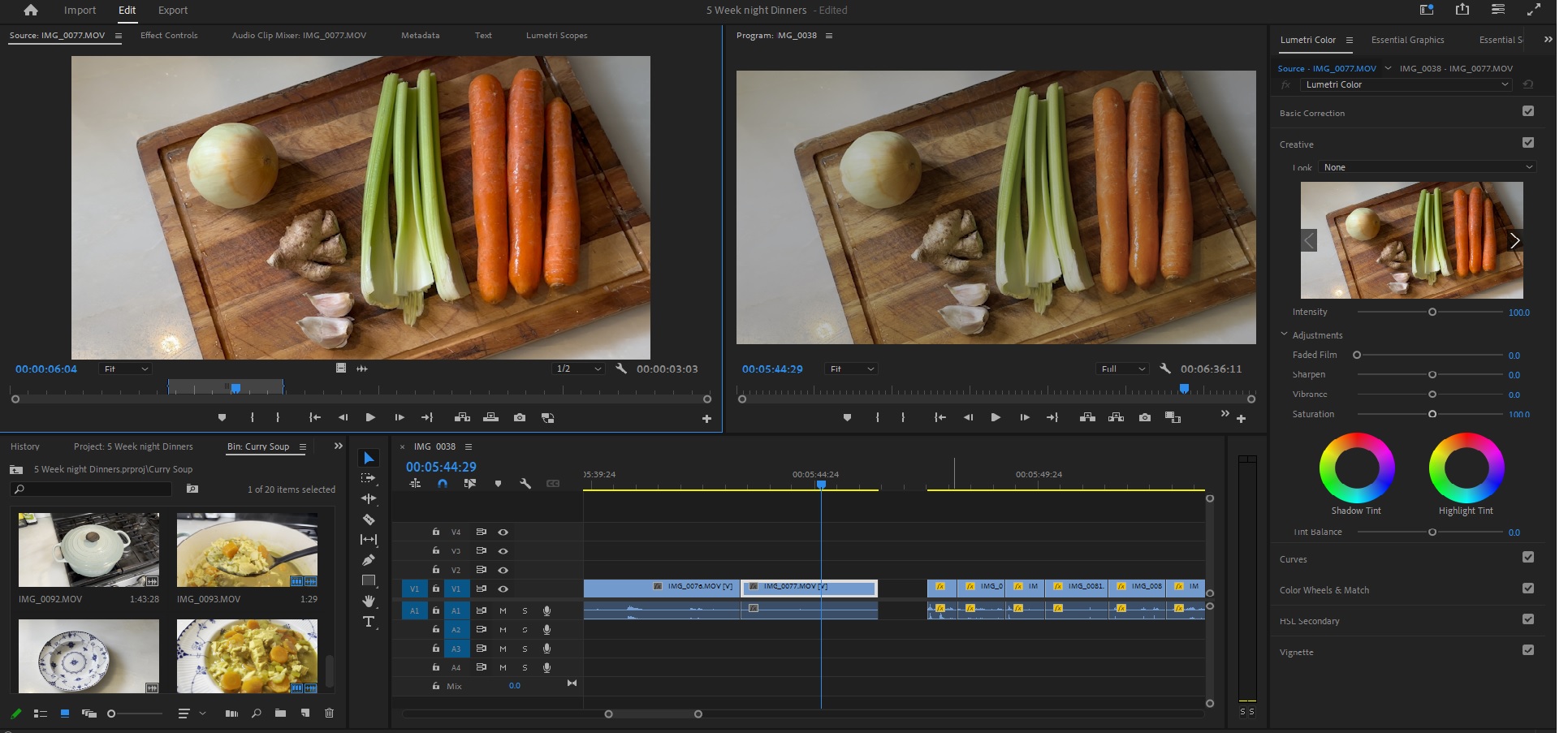This screenshot has width=1568, height=733.
Task: Click the Export Frame camera icon in Source monitor
Action: point(520,417)
